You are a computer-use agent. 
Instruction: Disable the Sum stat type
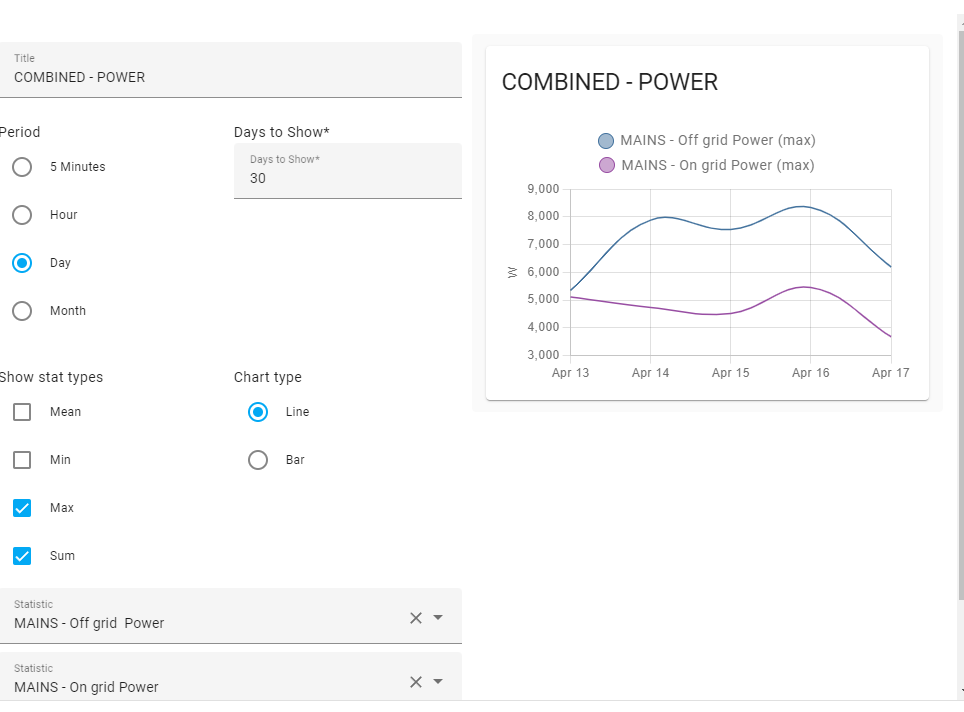[x=22, y=556]
